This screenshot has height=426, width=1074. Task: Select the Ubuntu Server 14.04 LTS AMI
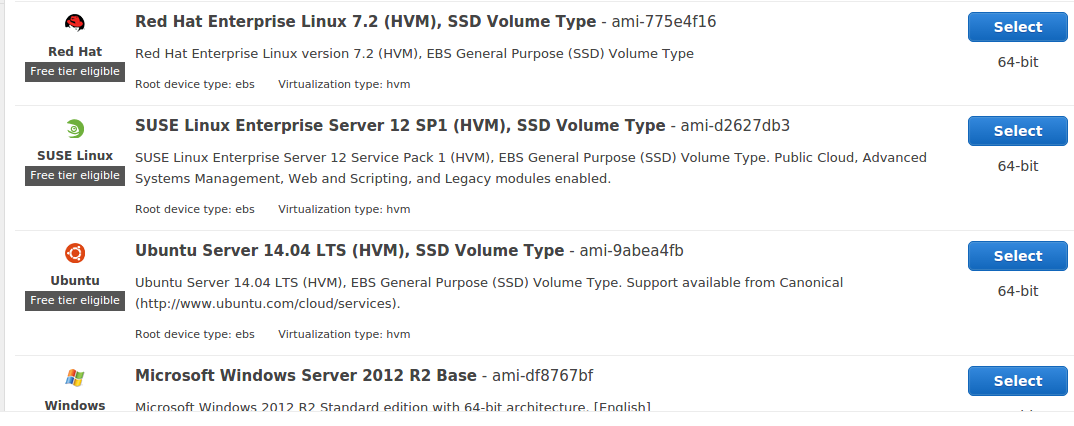[1017, 256]
